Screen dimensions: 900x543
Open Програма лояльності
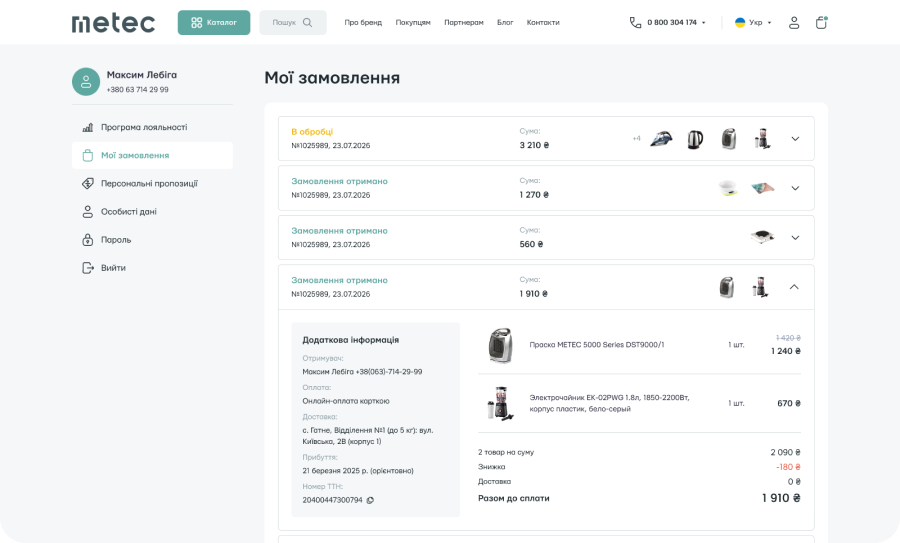tap(144, 127)
